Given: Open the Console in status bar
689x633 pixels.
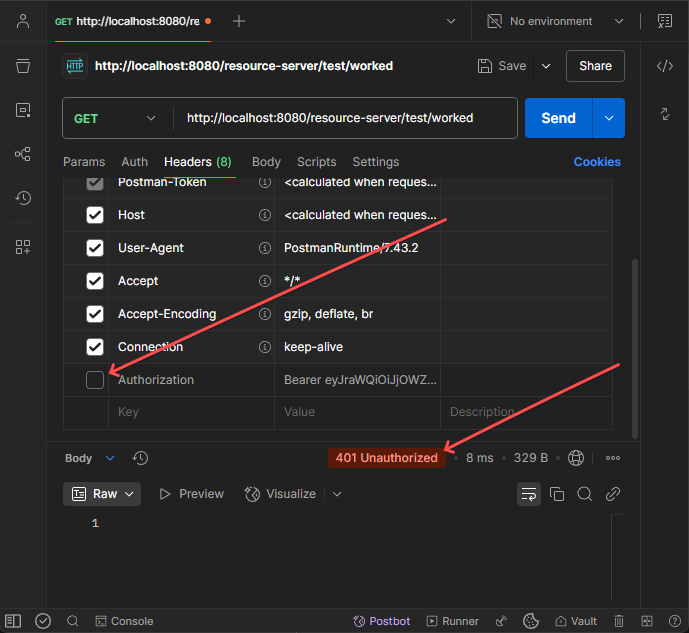Looking at the screenshot, I should [x=124, y=621].
